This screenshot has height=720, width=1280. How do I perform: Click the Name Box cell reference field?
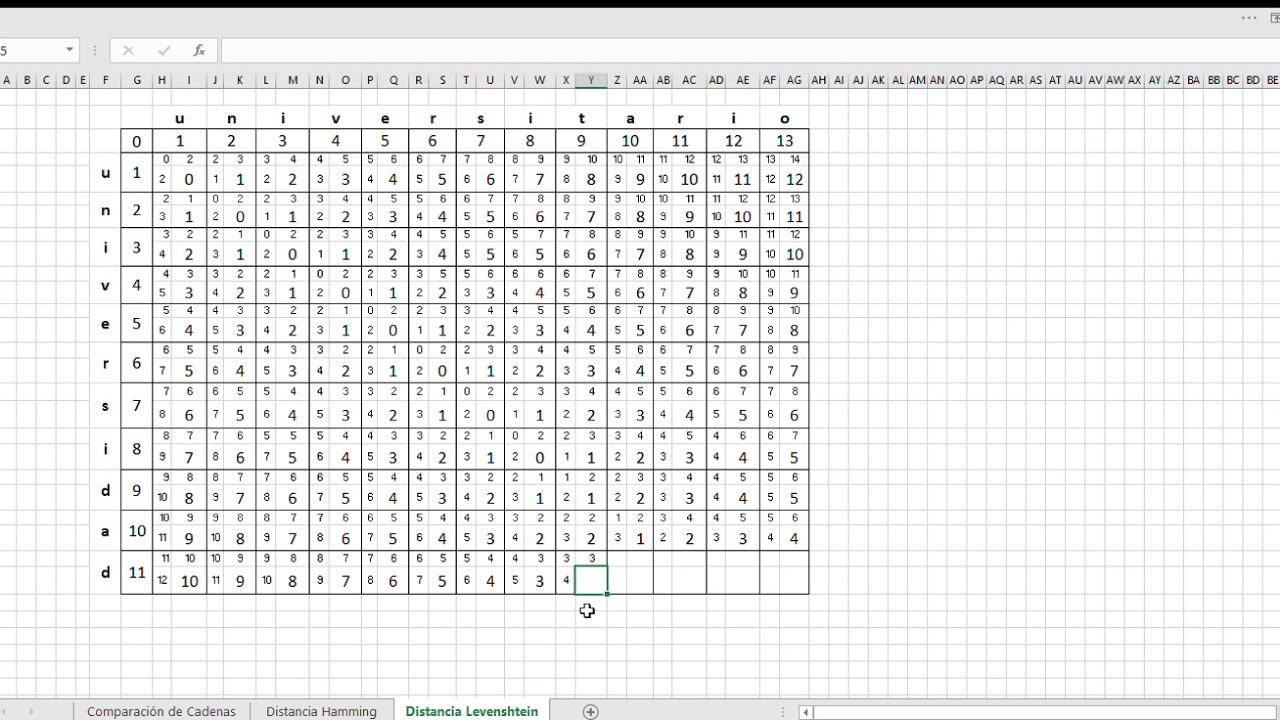(30, 50)
